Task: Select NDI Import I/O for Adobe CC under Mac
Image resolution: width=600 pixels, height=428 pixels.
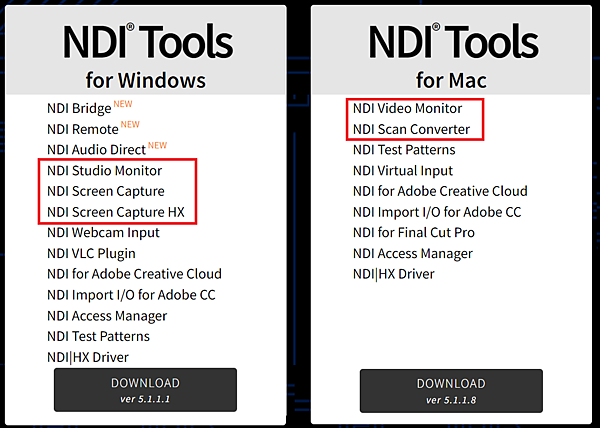Action: [437, 212]
